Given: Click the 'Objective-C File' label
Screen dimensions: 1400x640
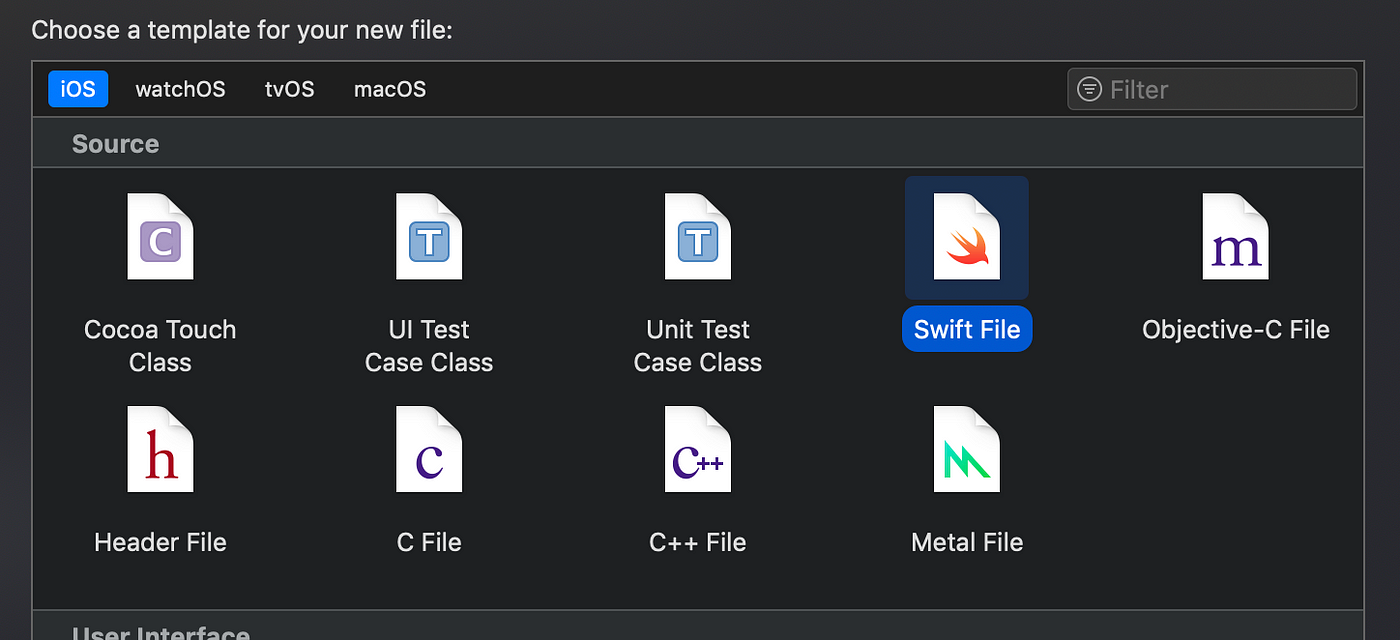Looking at the screenshot, I should point(1236,329).
